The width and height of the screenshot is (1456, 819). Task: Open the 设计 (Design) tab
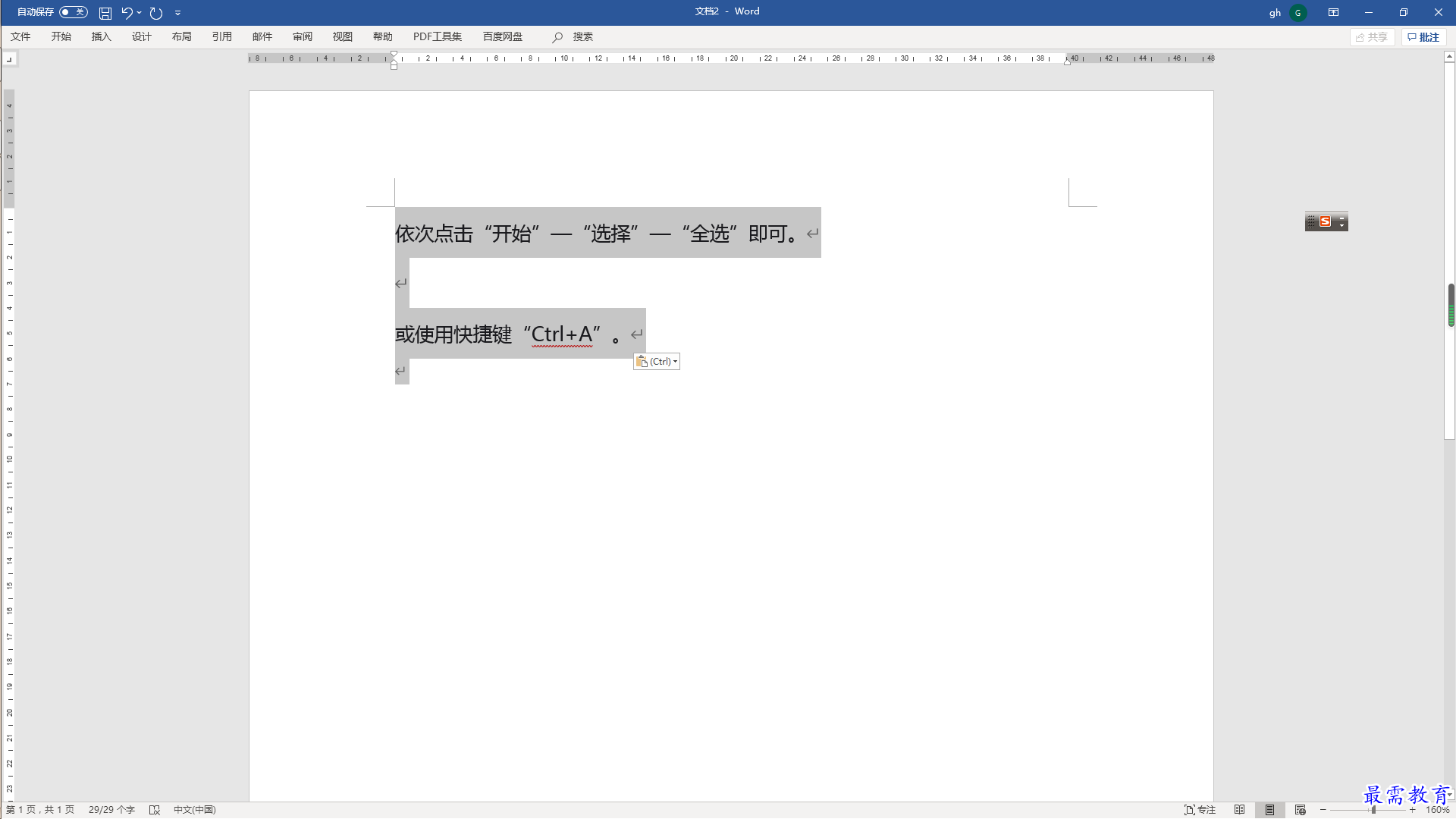[x=141, y=36]
